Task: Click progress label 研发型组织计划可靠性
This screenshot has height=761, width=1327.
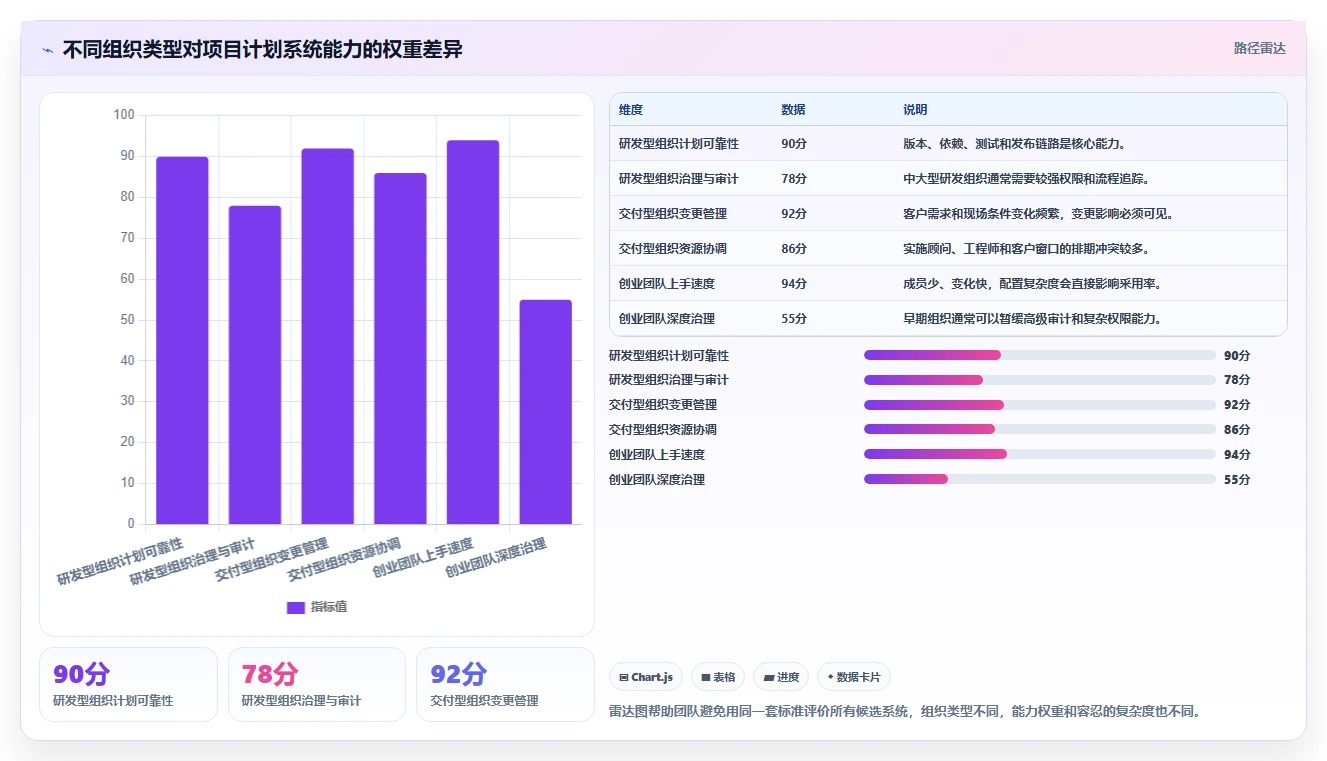Action: pos(669,355)
